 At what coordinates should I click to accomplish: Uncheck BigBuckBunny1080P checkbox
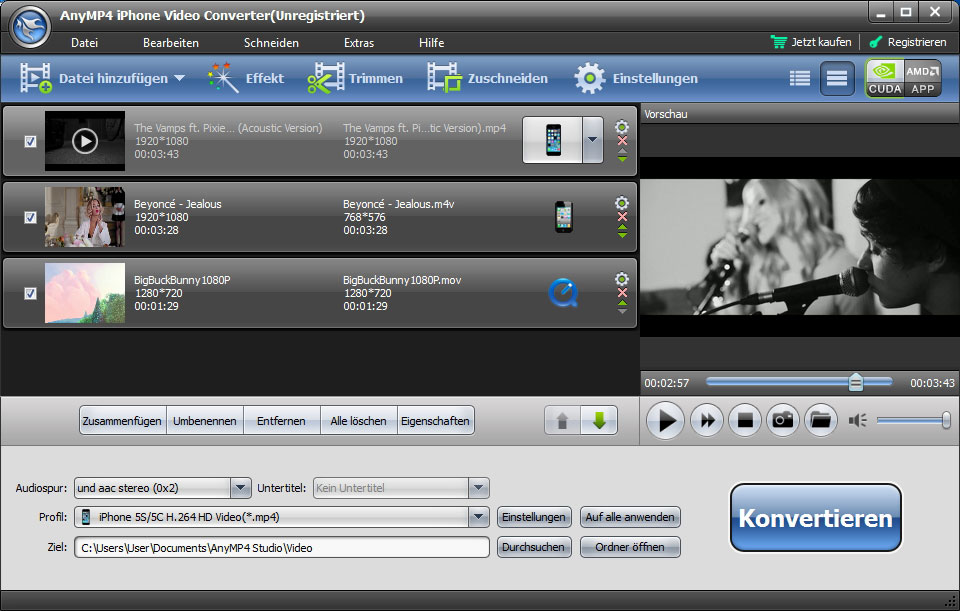(x=30, y=293)
